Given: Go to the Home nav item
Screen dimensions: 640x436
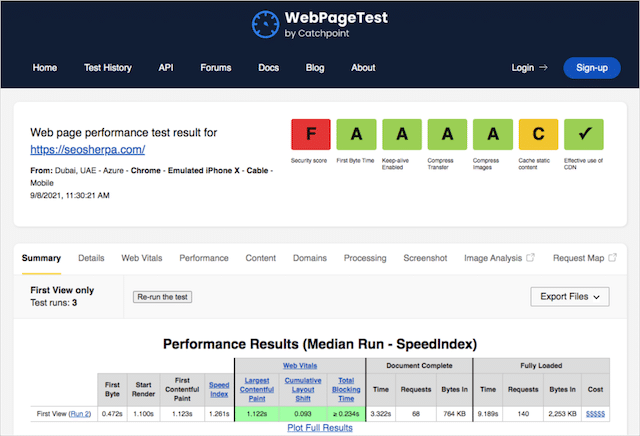Looking at the screenshot, I should 45,68.
